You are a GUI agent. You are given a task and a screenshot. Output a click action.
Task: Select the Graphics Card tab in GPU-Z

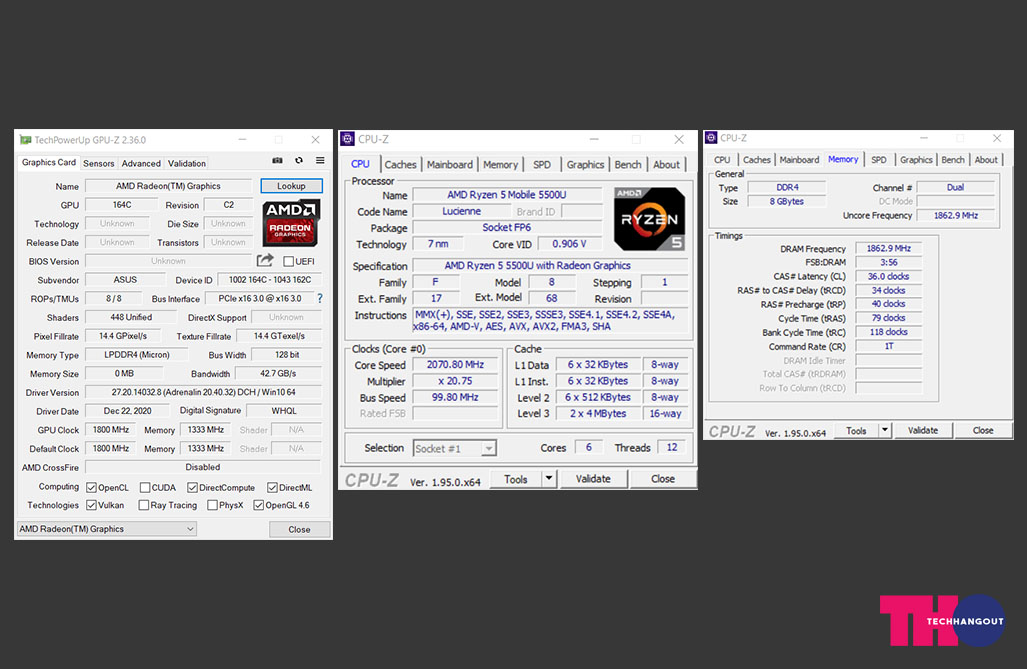[48, 162]
